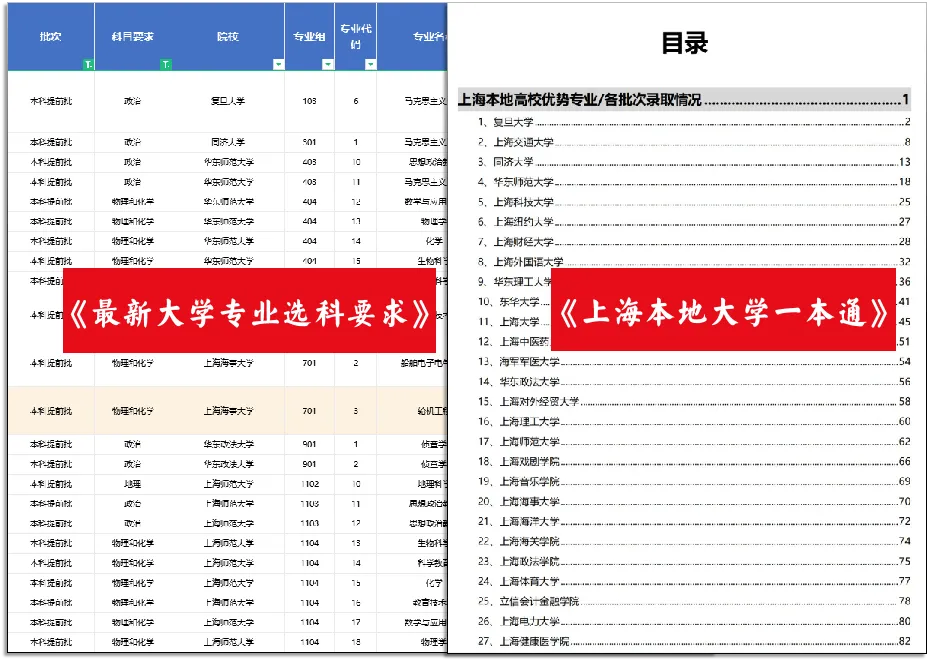The height and width of the screenshot is (661, 929).
Task: Select the 院校 header cell
Action: click(x=228, y=37)
